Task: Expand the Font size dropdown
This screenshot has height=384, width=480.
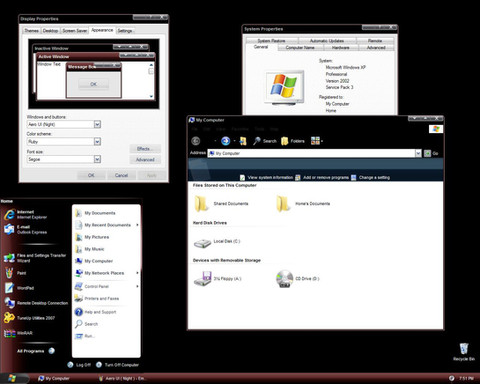Action: [97, 159]
